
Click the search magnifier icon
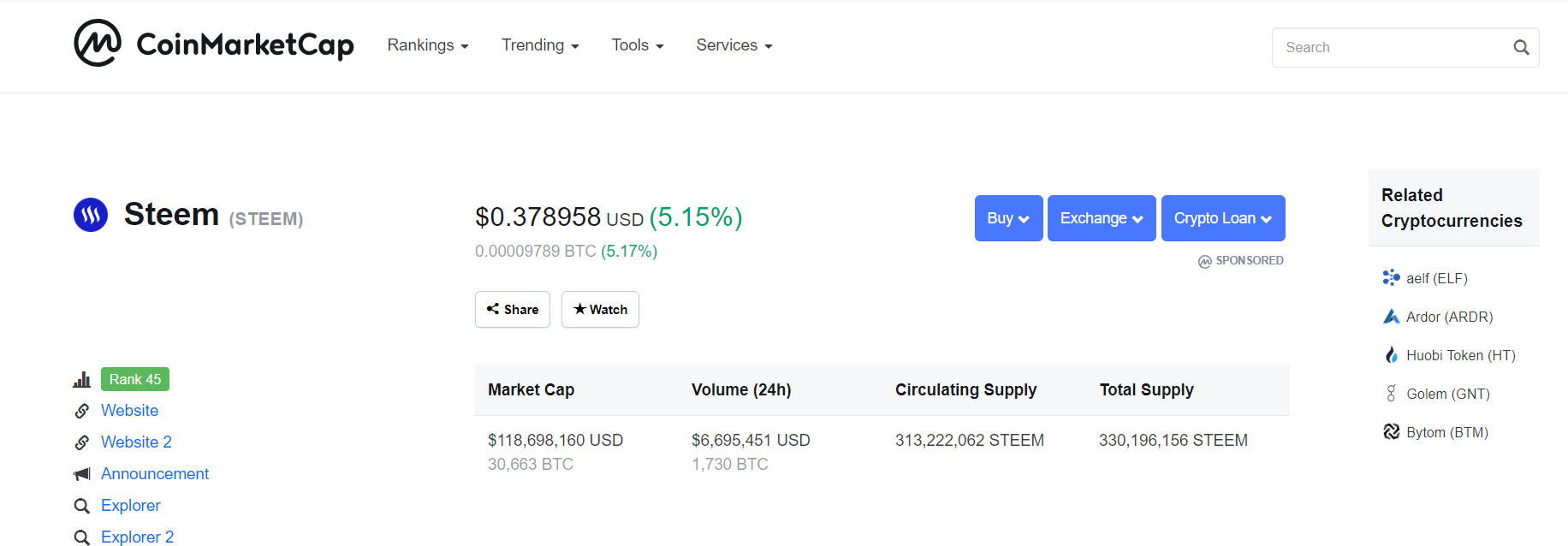click(1521, 48)
